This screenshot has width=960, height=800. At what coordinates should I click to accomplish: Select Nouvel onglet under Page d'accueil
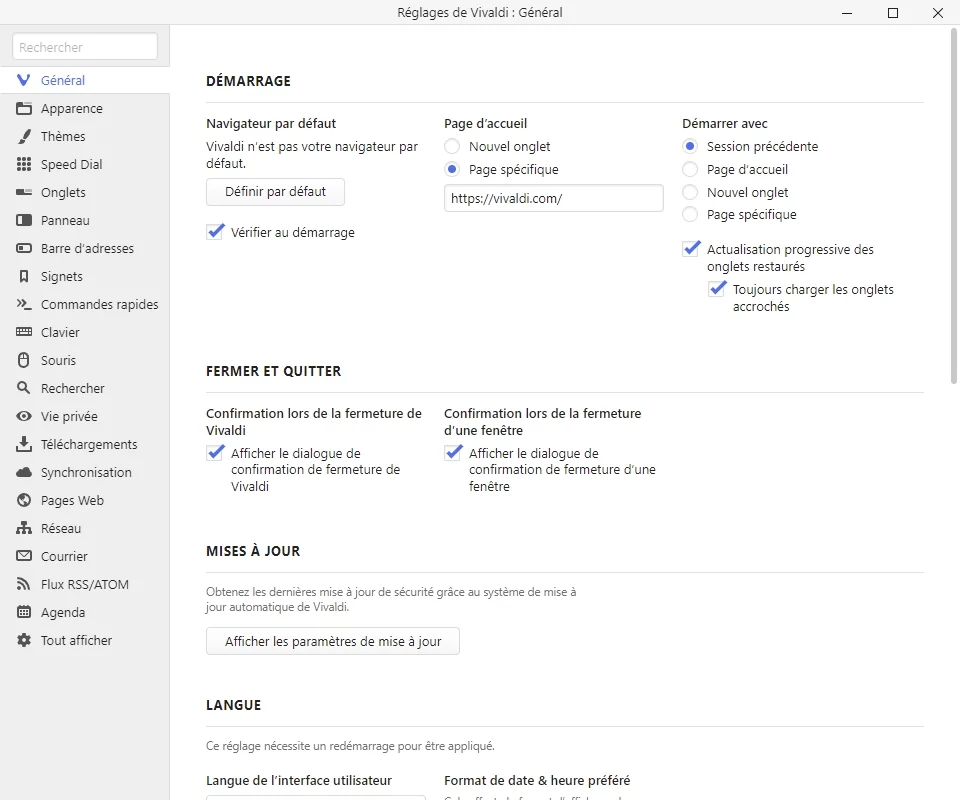452,146
